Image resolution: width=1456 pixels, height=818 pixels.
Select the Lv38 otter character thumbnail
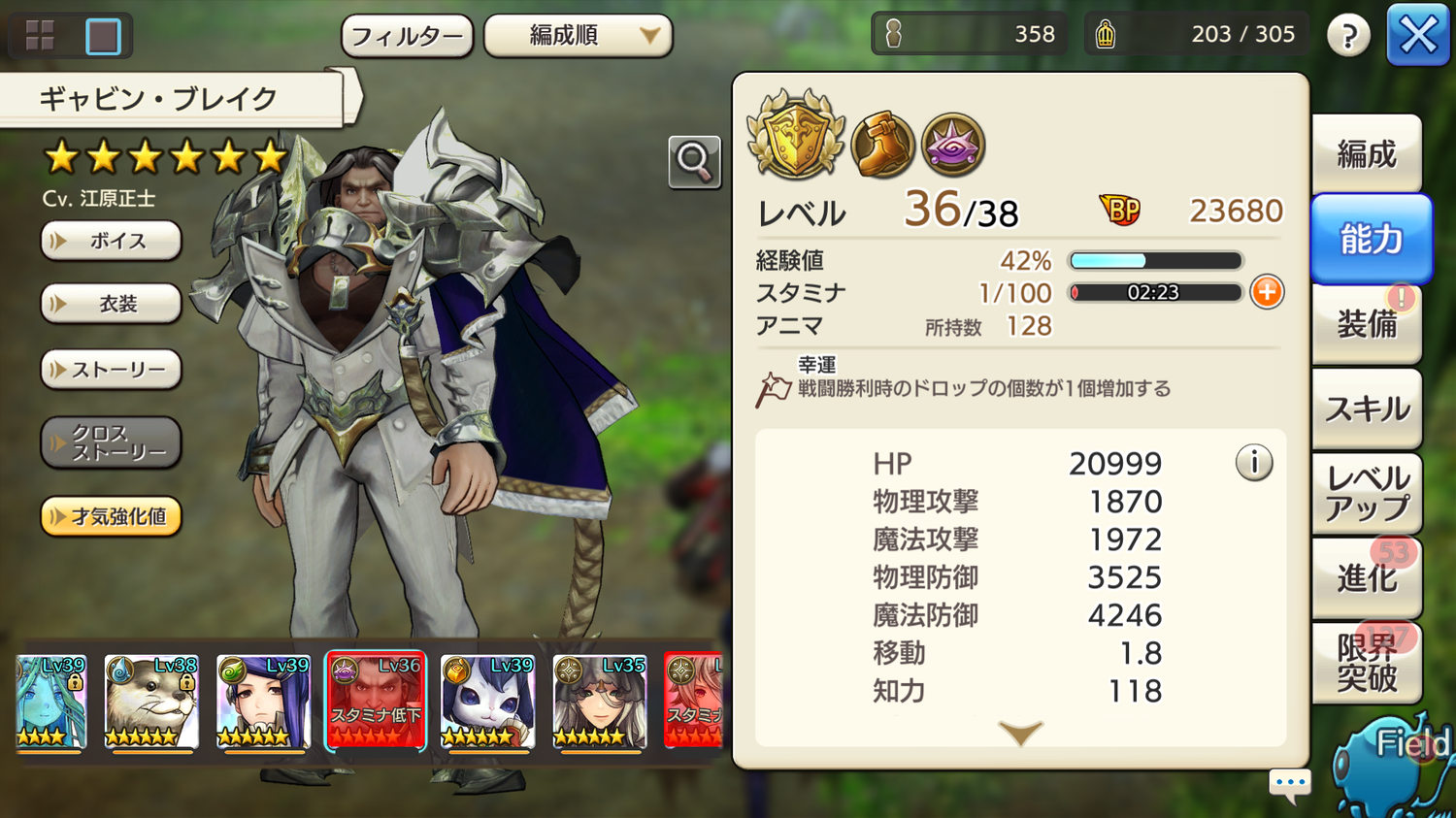151,702
